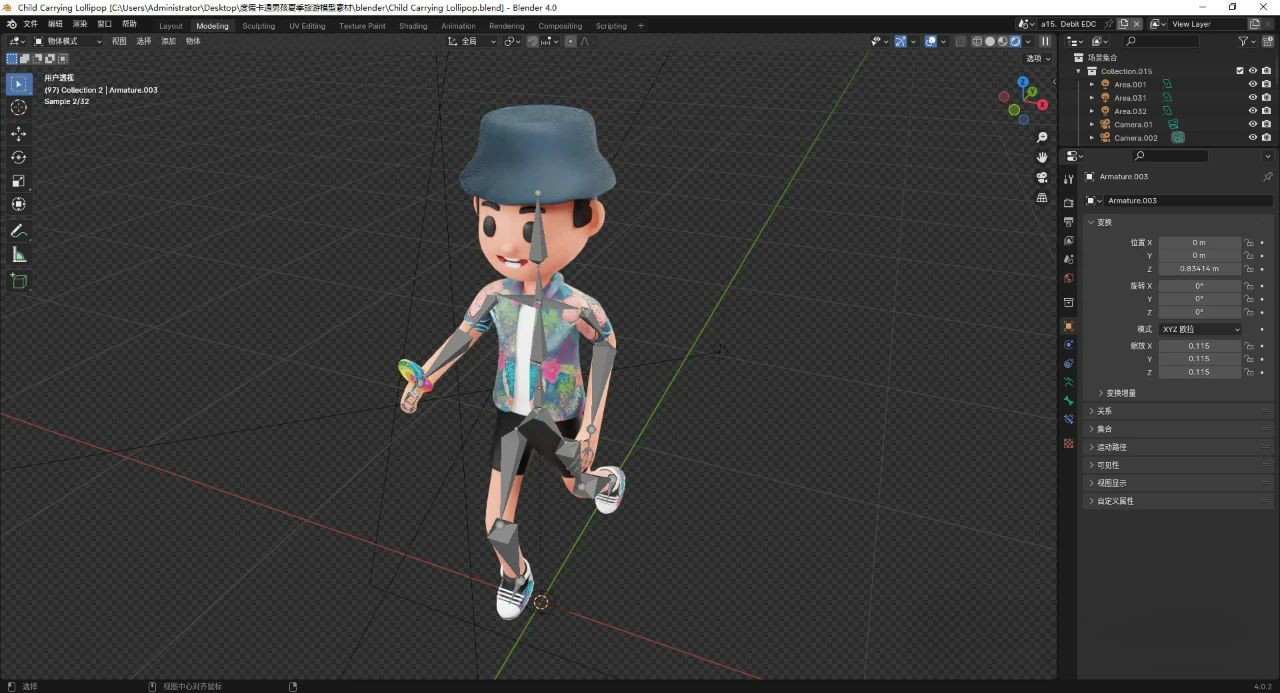Pin the Armature.003 properties panel

click(1268, 177)
